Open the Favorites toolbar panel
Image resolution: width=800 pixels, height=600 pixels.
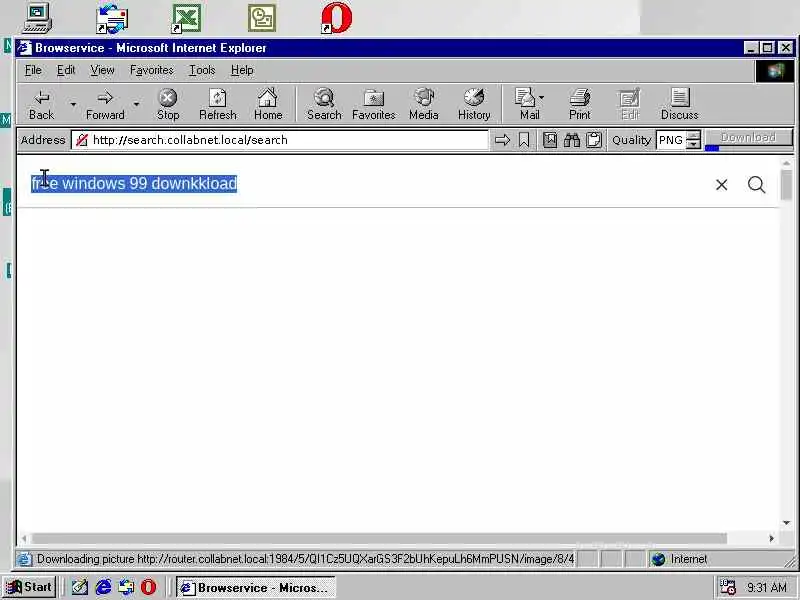[373, 105]
